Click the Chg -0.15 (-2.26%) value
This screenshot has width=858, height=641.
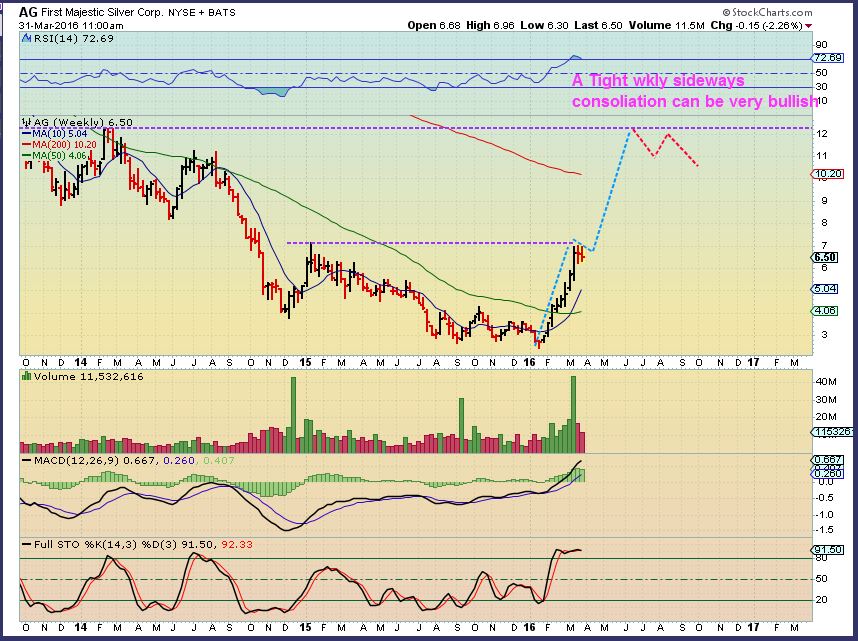[756, 25]
